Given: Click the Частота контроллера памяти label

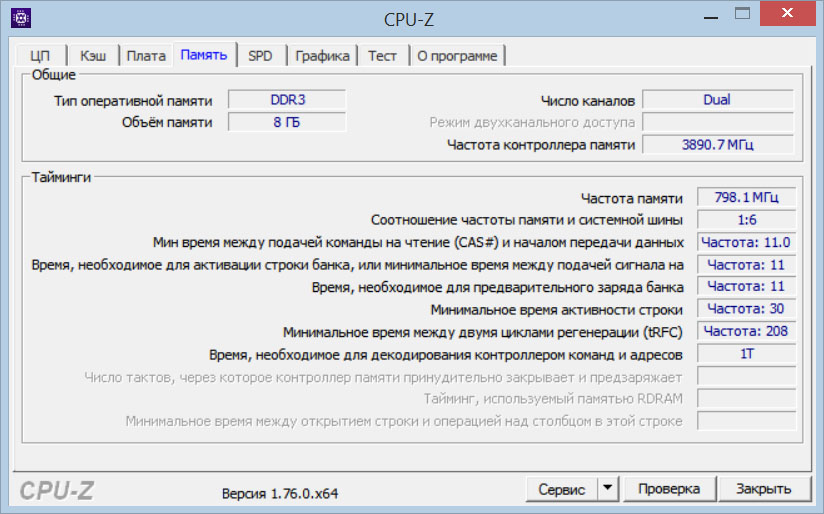Looking at the screenshot, I should (x=541, y=145).
